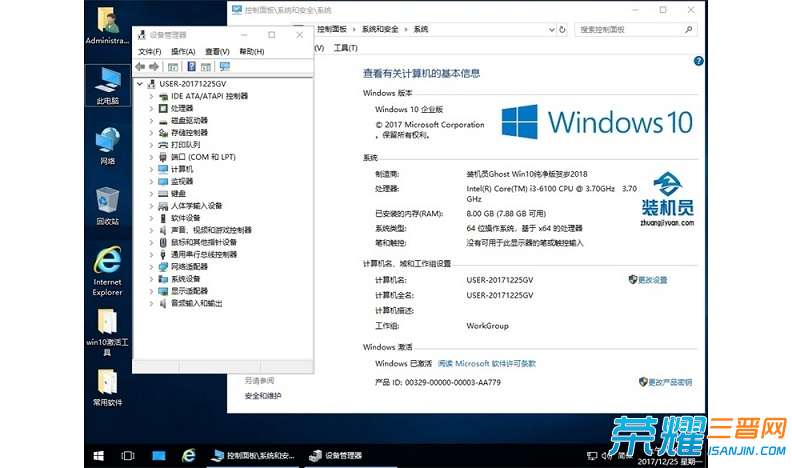This screenshot has height=468, width=792.
Task: Select the 人体学输入设备 category icon
Action: pyautogui.click(x=163, y=205)
